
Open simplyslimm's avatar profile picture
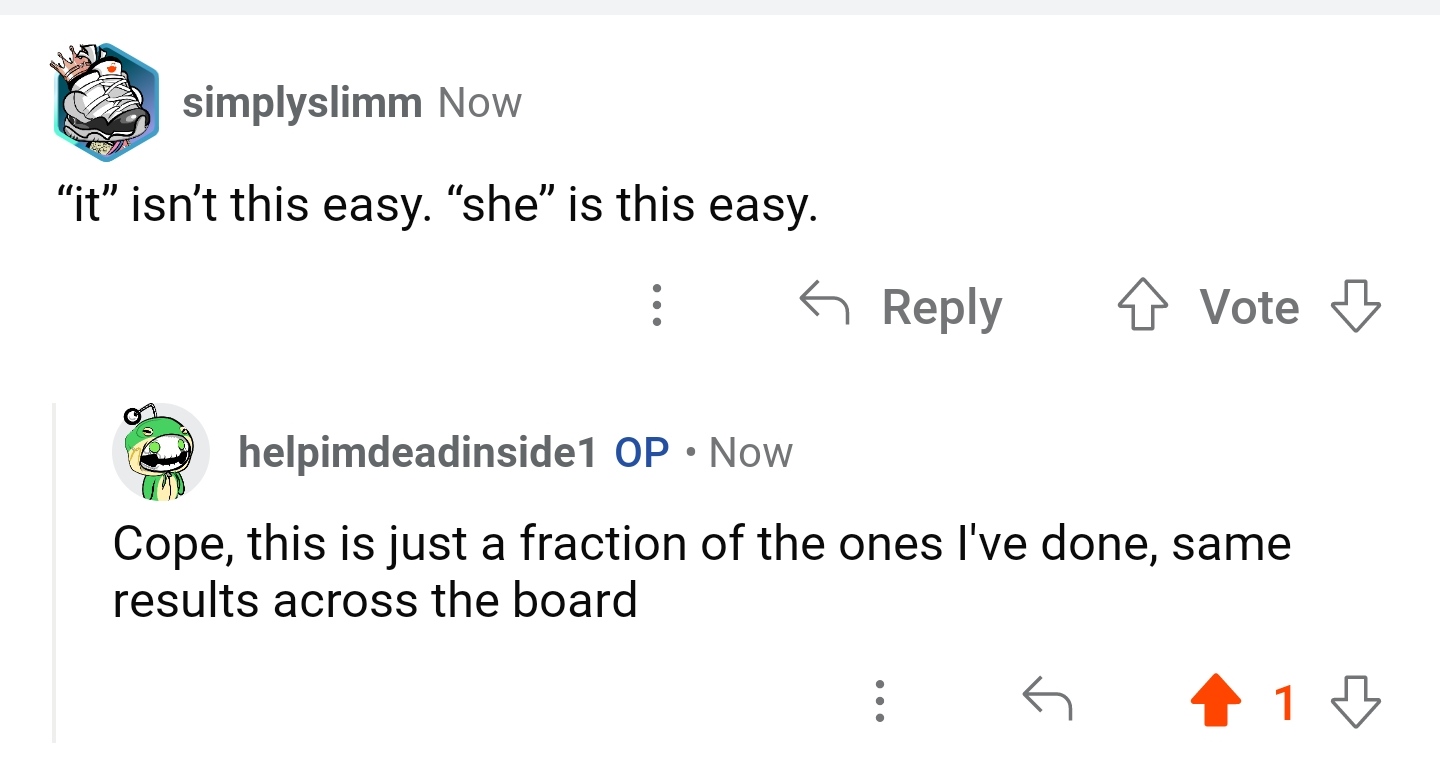point(106,102)
